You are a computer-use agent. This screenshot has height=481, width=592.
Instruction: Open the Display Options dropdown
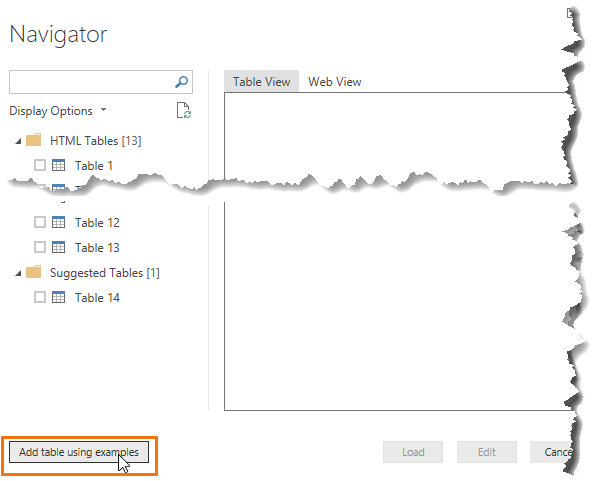58,111
